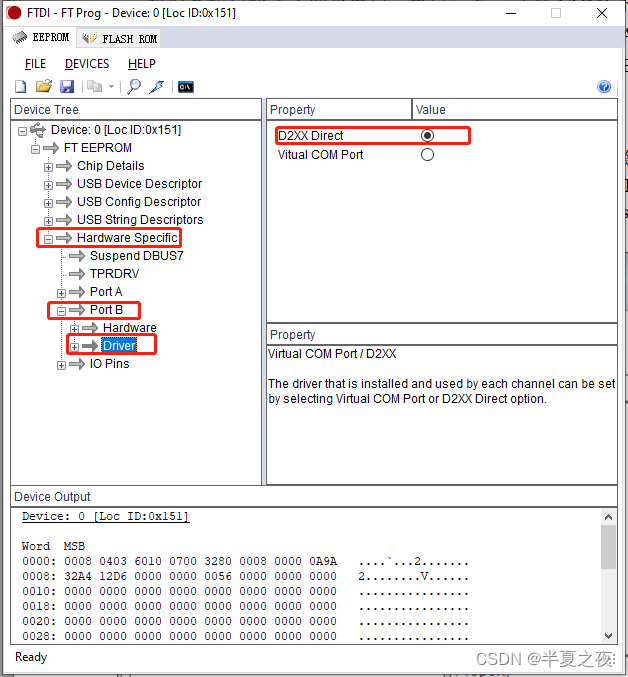This screenshot has width=628, height=677.
Task: Click the Device Output scroll up arrow
Action: coord(609,517)
